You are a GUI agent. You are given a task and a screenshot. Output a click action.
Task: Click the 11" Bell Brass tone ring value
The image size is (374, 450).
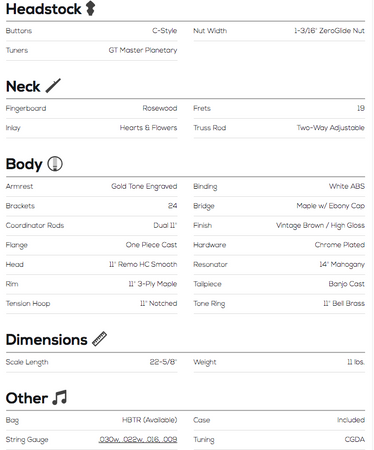[344, 303]
